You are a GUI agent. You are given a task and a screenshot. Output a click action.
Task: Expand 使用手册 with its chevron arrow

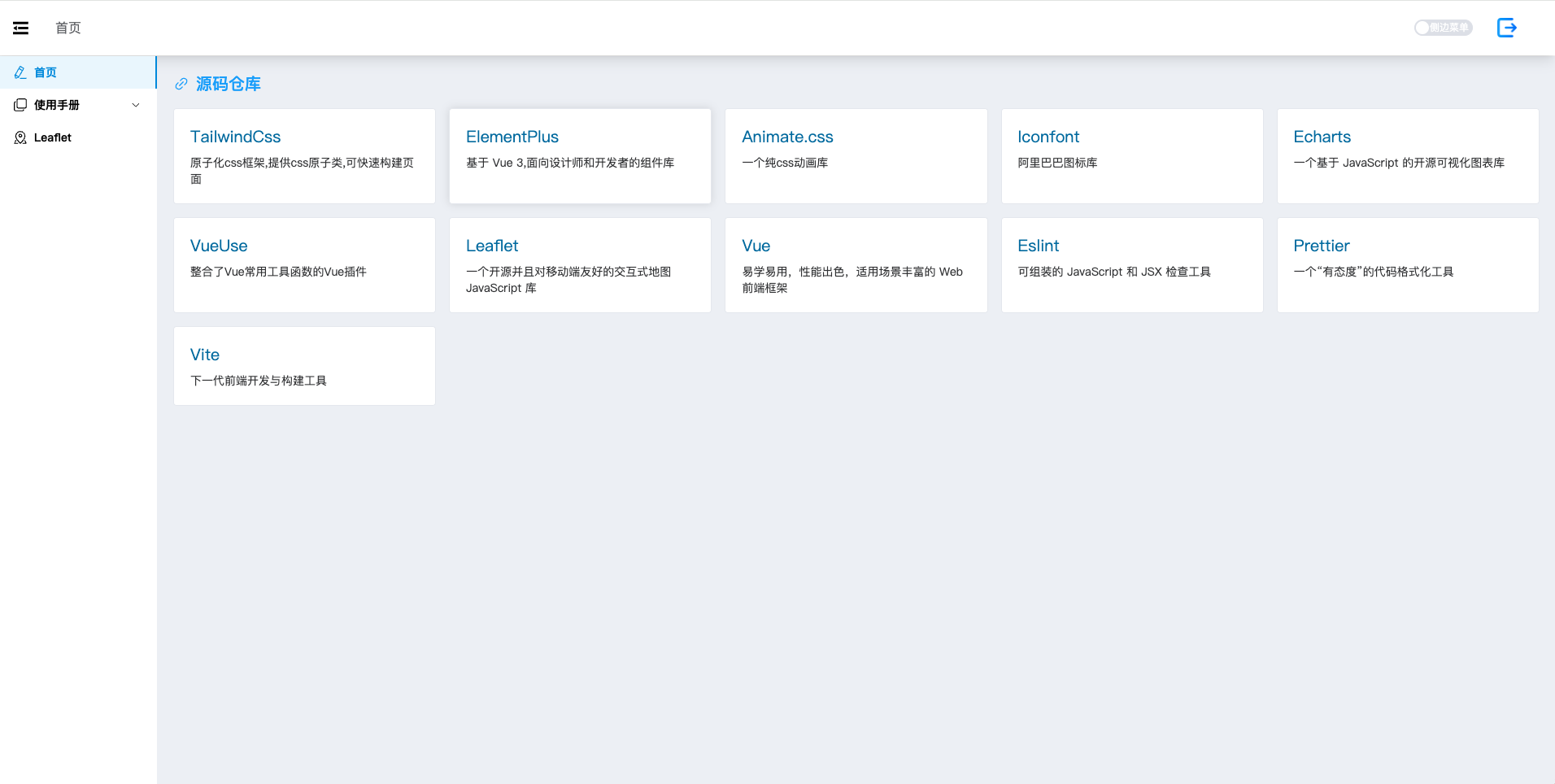tap(136, 105)
